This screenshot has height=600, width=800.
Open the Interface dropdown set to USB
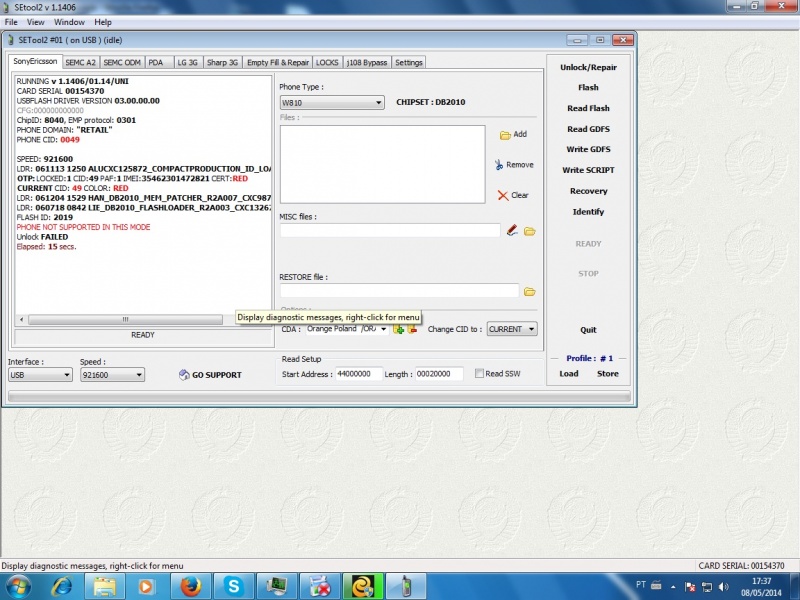coord(40,375)
